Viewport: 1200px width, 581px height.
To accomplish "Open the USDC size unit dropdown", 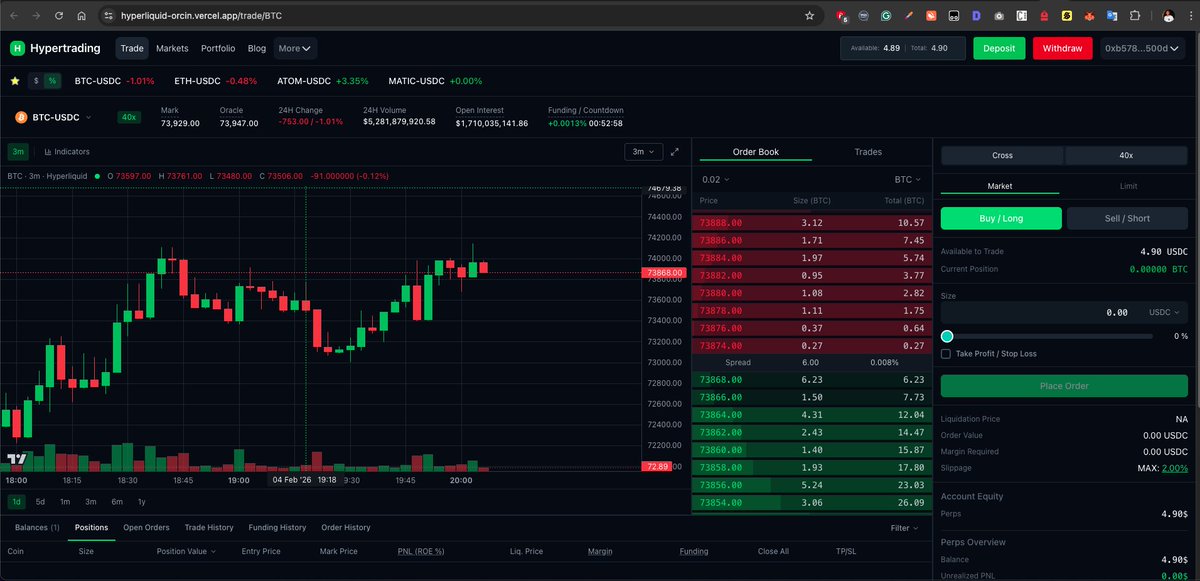I will tap(1164, 313).
